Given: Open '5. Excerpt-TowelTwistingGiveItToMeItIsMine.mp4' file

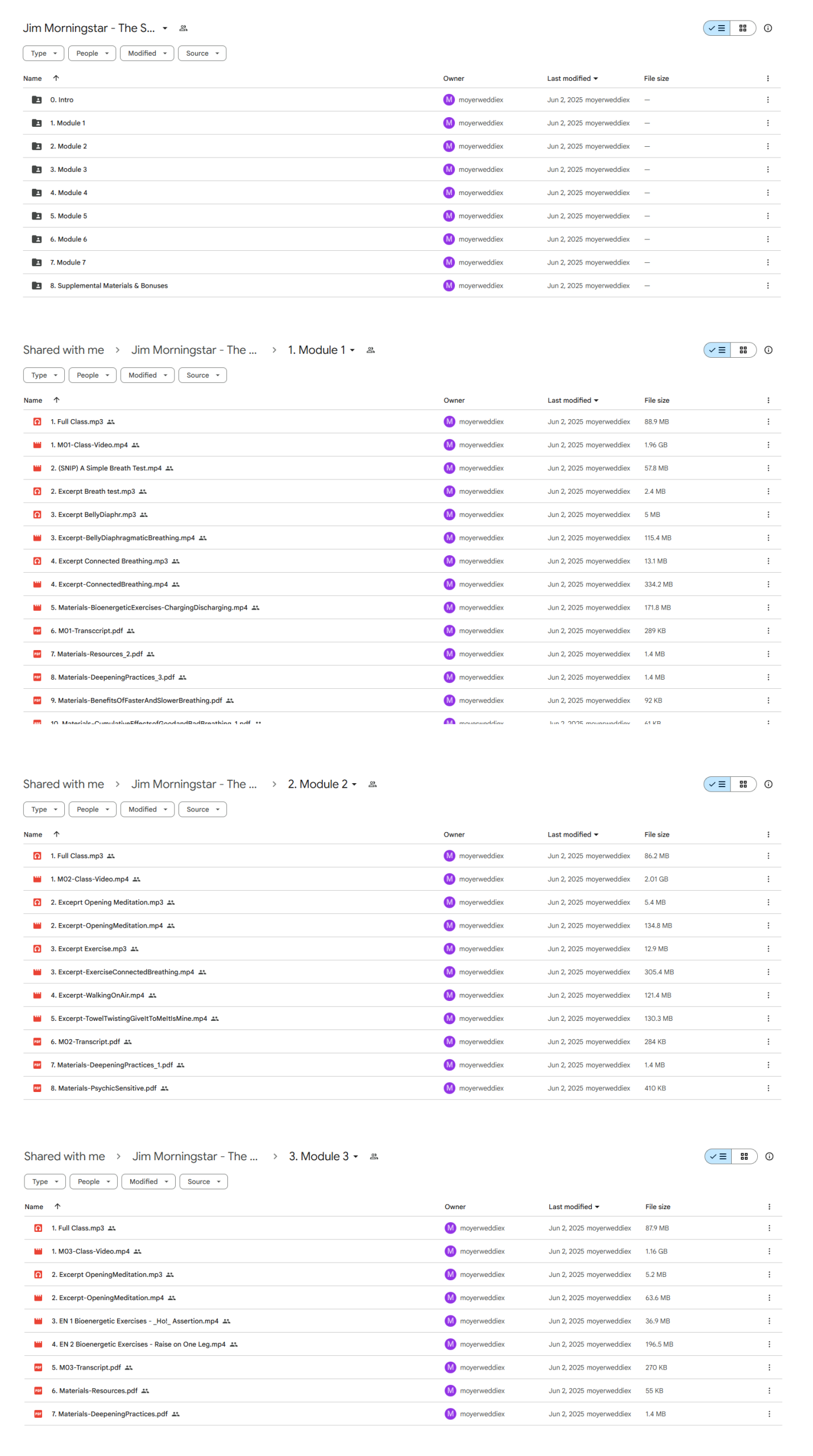Looking at the screenshot, I should (x=128, y=1018).
